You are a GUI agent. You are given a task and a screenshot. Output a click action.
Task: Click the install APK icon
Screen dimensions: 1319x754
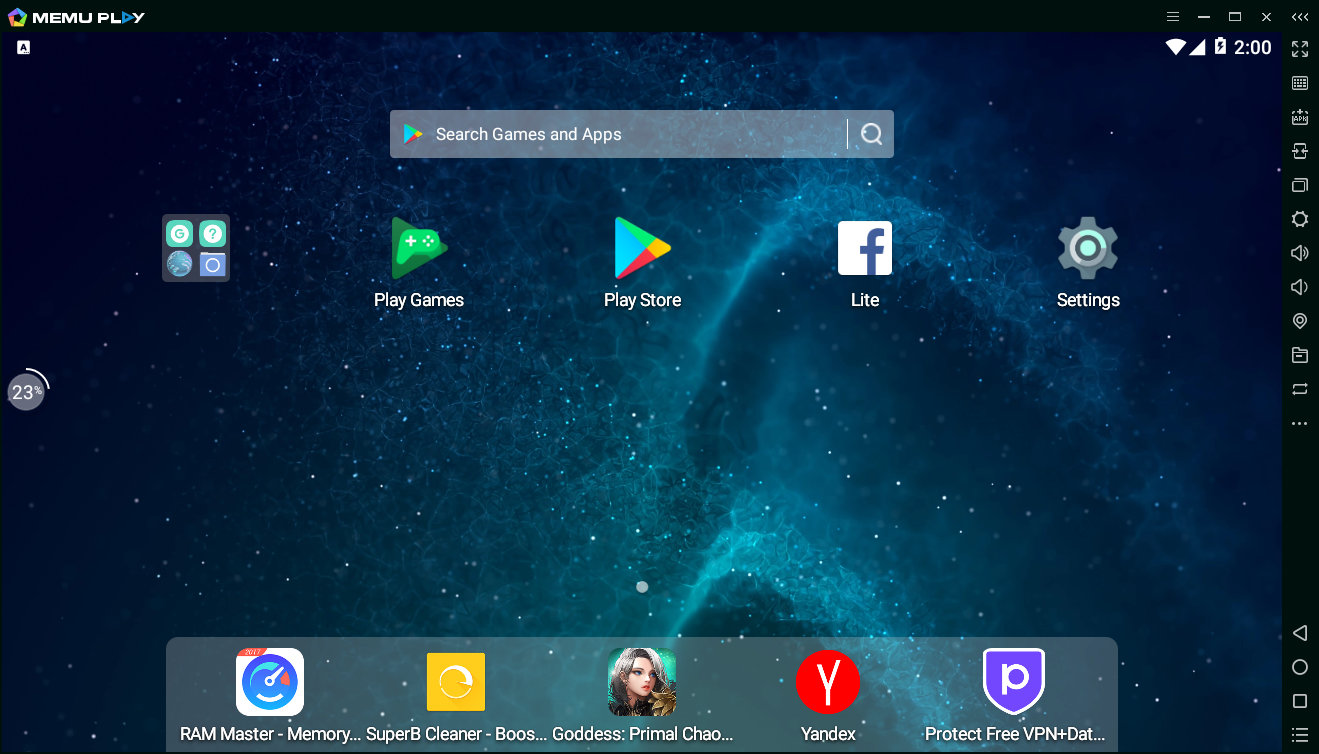(x=1300, y=117)
